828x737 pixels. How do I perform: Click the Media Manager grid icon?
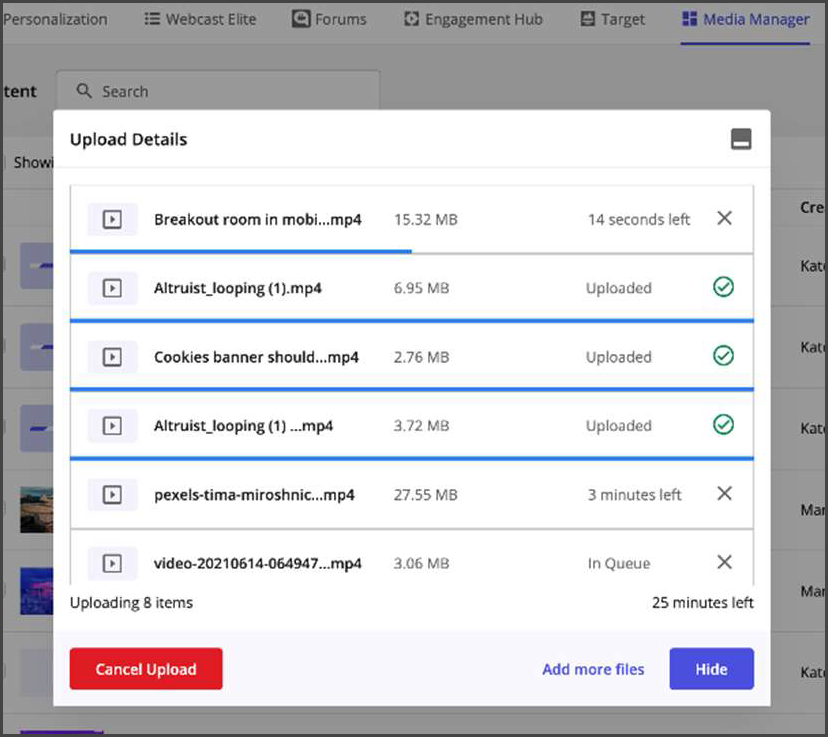click(688, 18)
